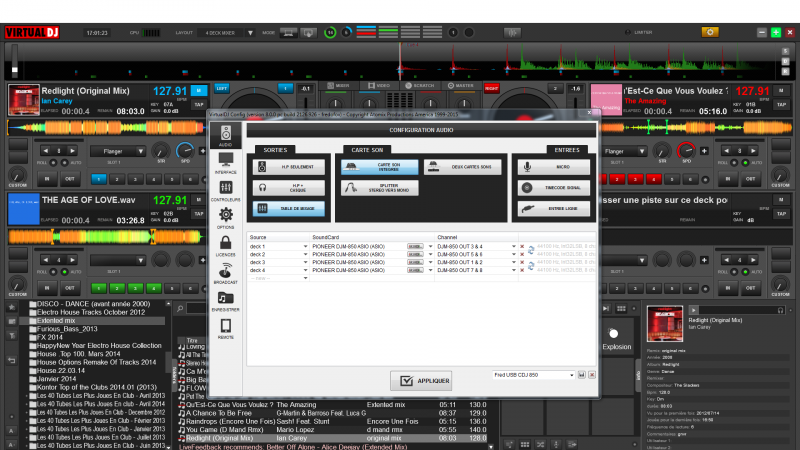Image resolution: width=800 pixels, height=450 pixels.
Task: Open the Broadcast settings section
Action: click(x=225, y=273)
